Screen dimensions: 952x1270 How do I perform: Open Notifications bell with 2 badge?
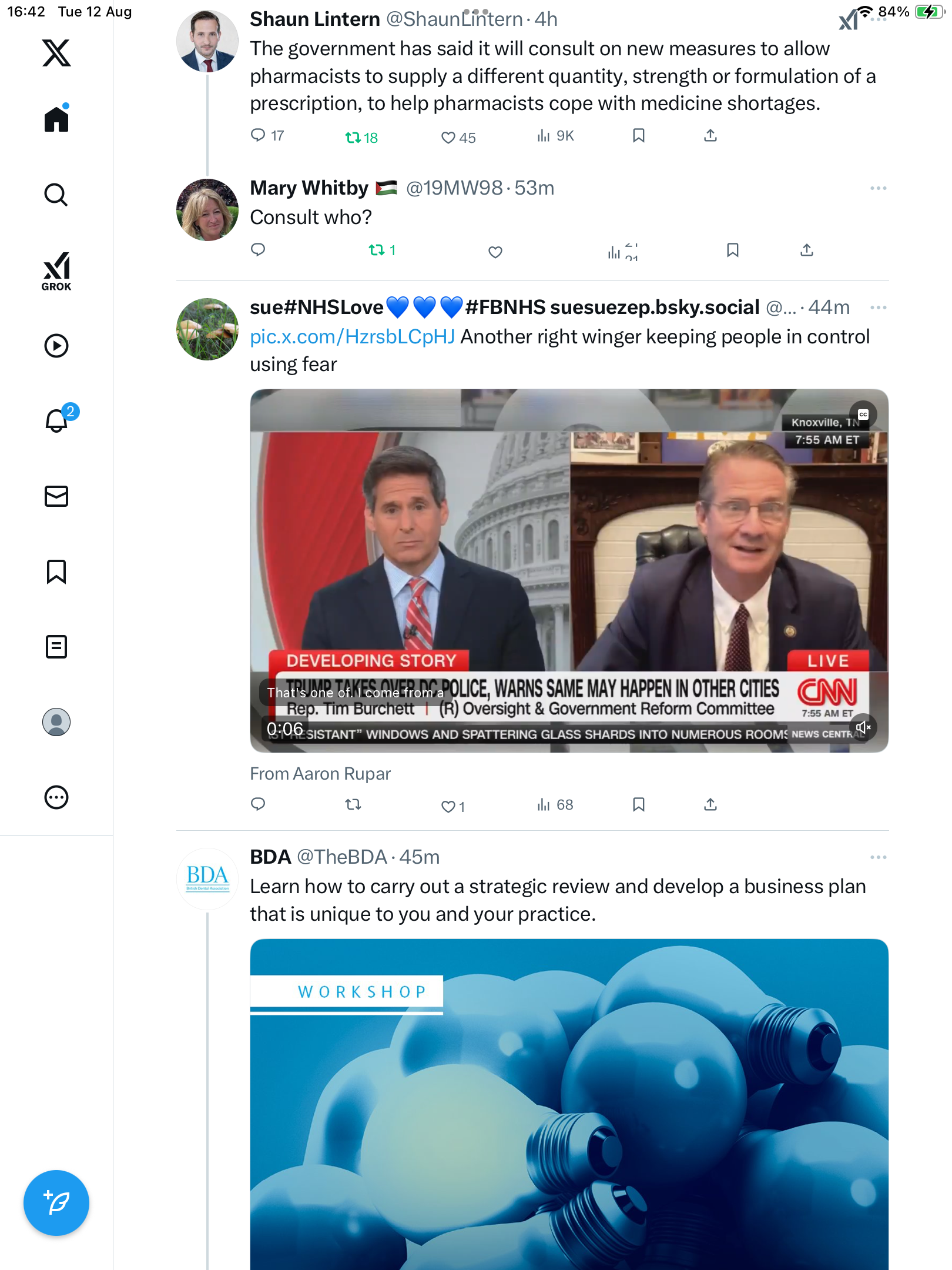[57, 420]
